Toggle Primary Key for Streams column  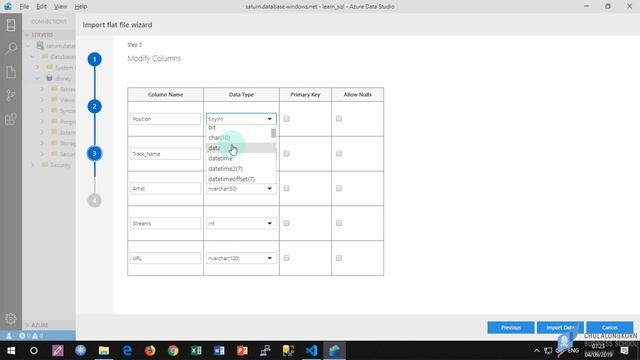[x=287, y=223]
